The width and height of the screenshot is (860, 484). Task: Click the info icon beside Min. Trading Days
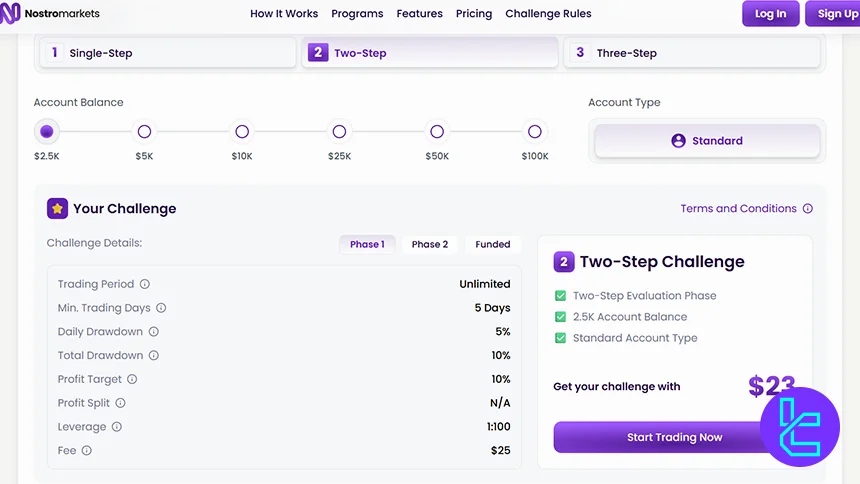161,308
